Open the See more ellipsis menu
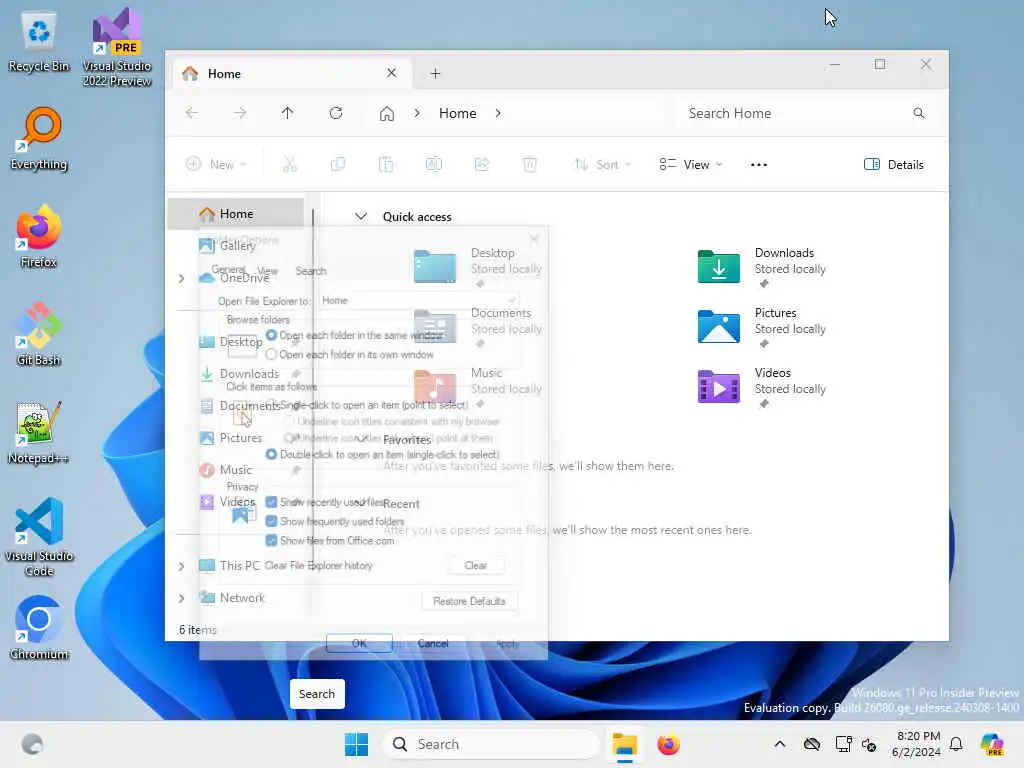 click(759, 165)
